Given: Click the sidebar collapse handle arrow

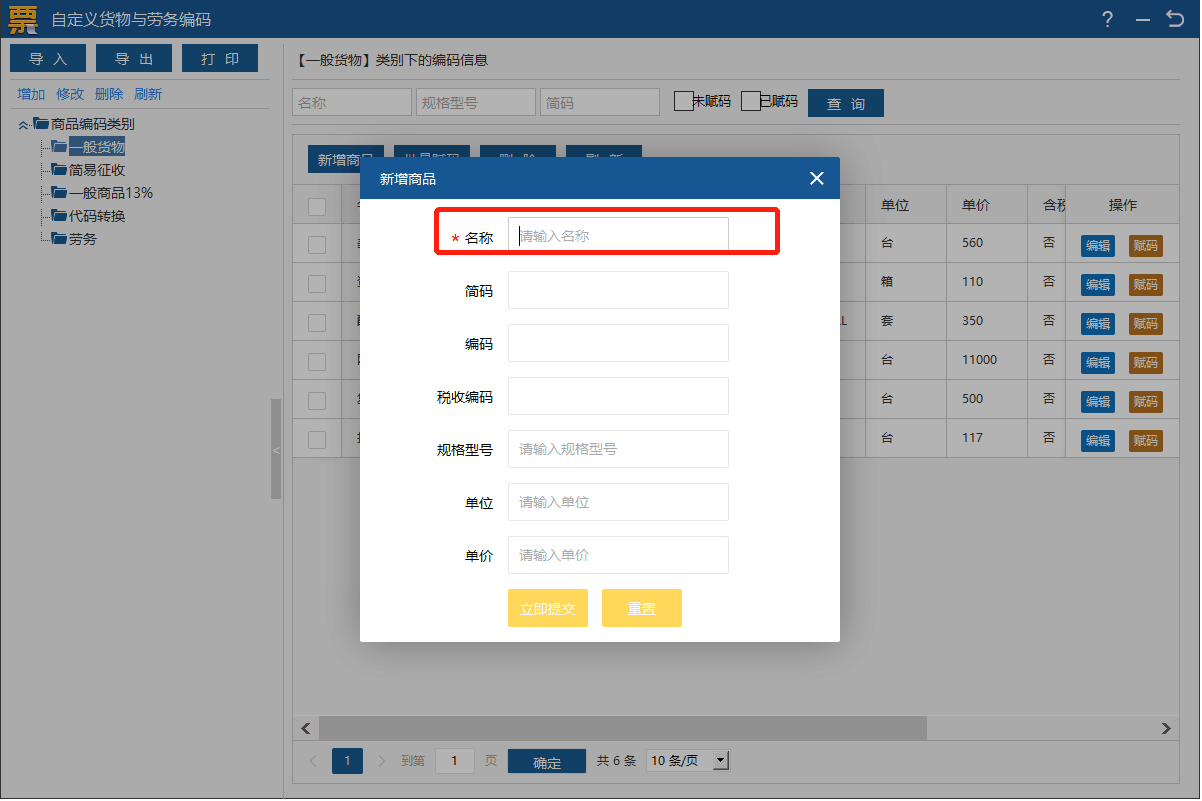Looking at the screenshot, I should tap(276, 451).
